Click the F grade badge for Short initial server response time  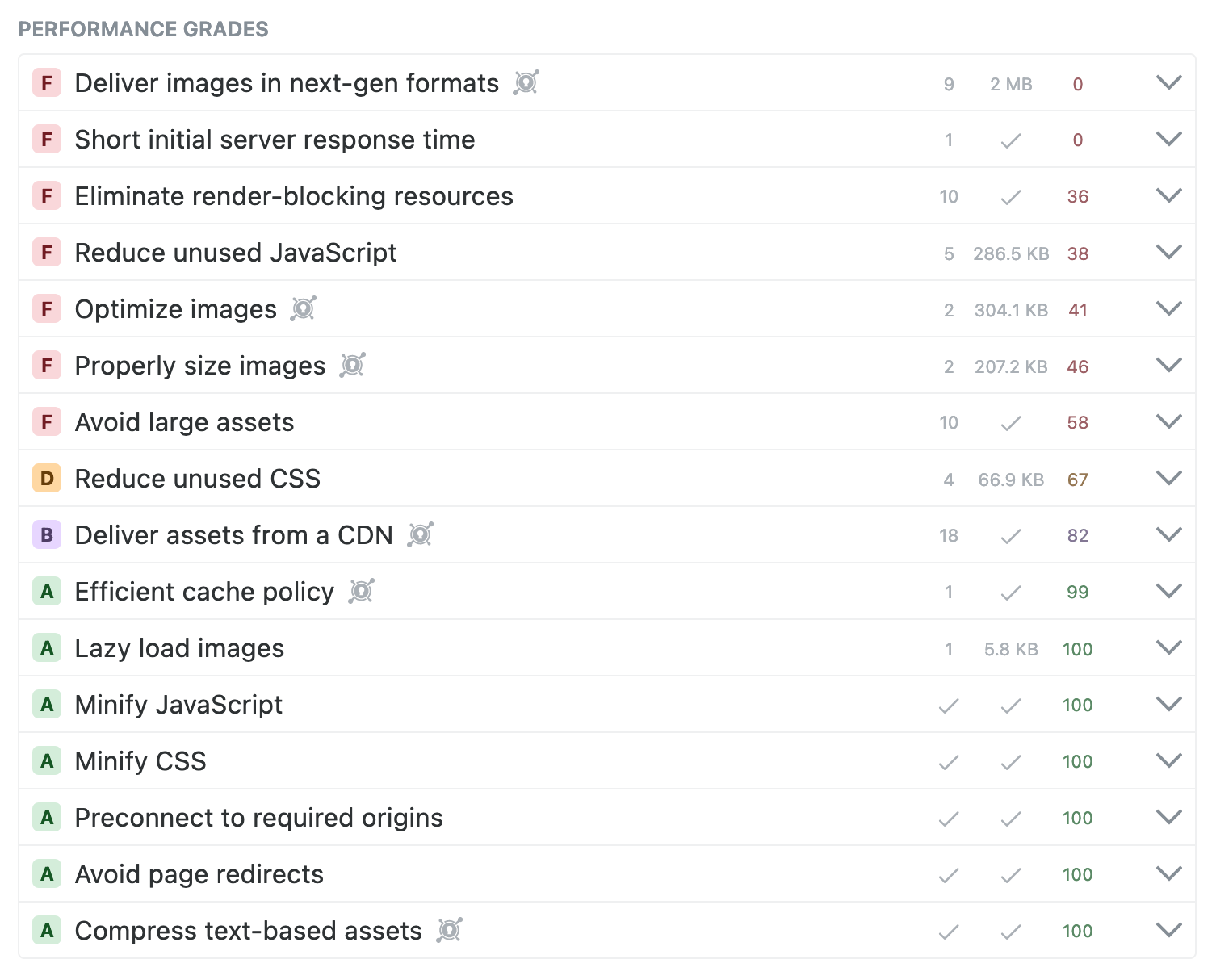[x=47, y=140]
